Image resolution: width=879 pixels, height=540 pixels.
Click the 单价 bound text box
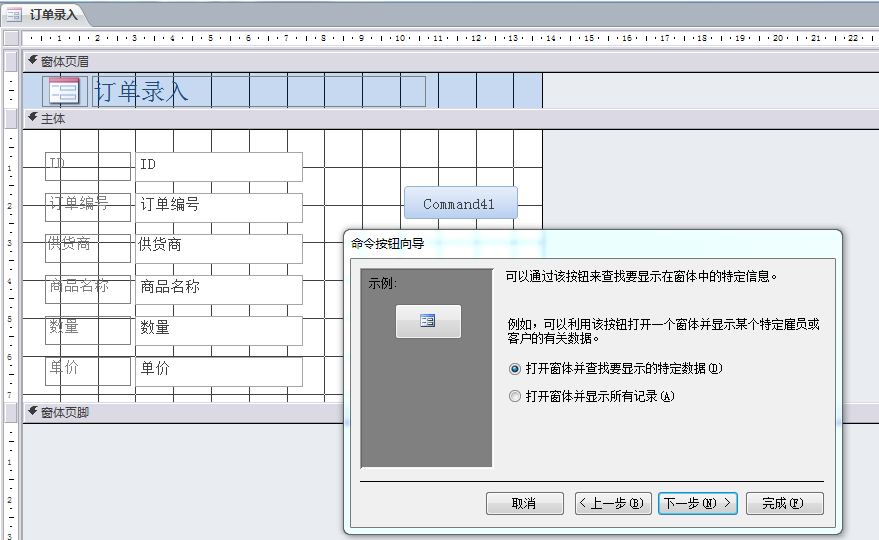[x=218, y=371]
